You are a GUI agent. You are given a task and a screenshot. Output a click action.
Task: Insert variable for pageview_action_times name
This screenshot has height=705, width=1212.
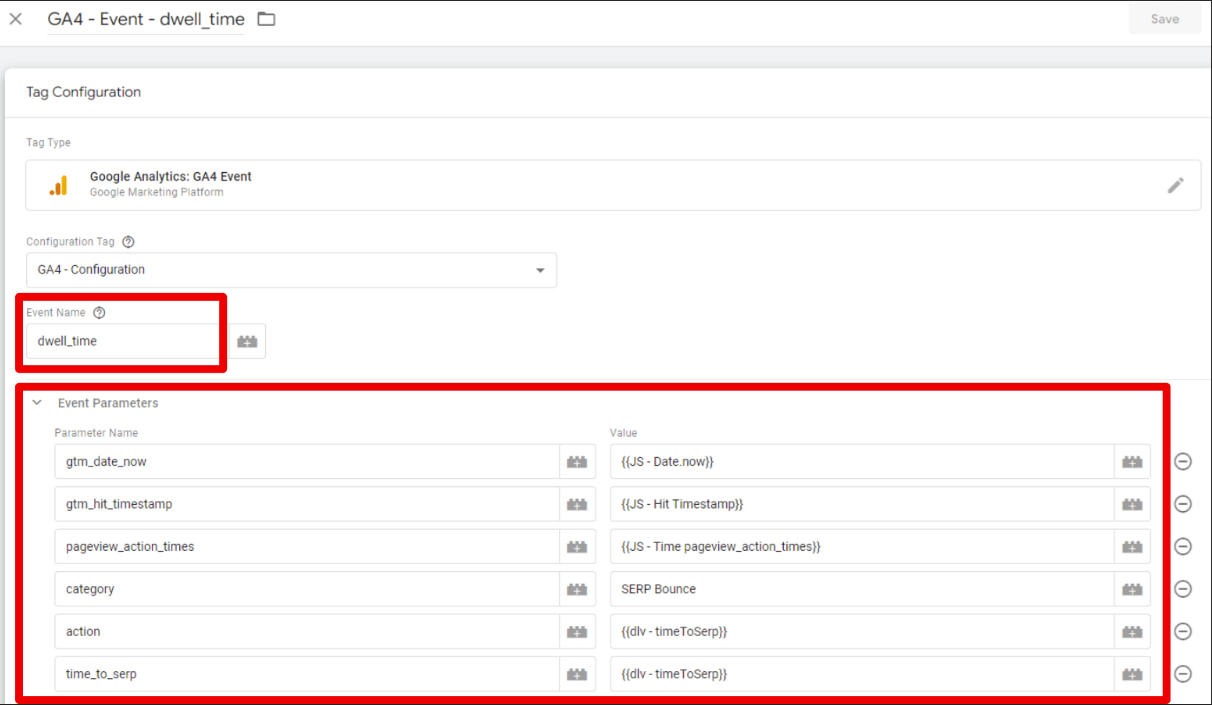tap(577, 547)
